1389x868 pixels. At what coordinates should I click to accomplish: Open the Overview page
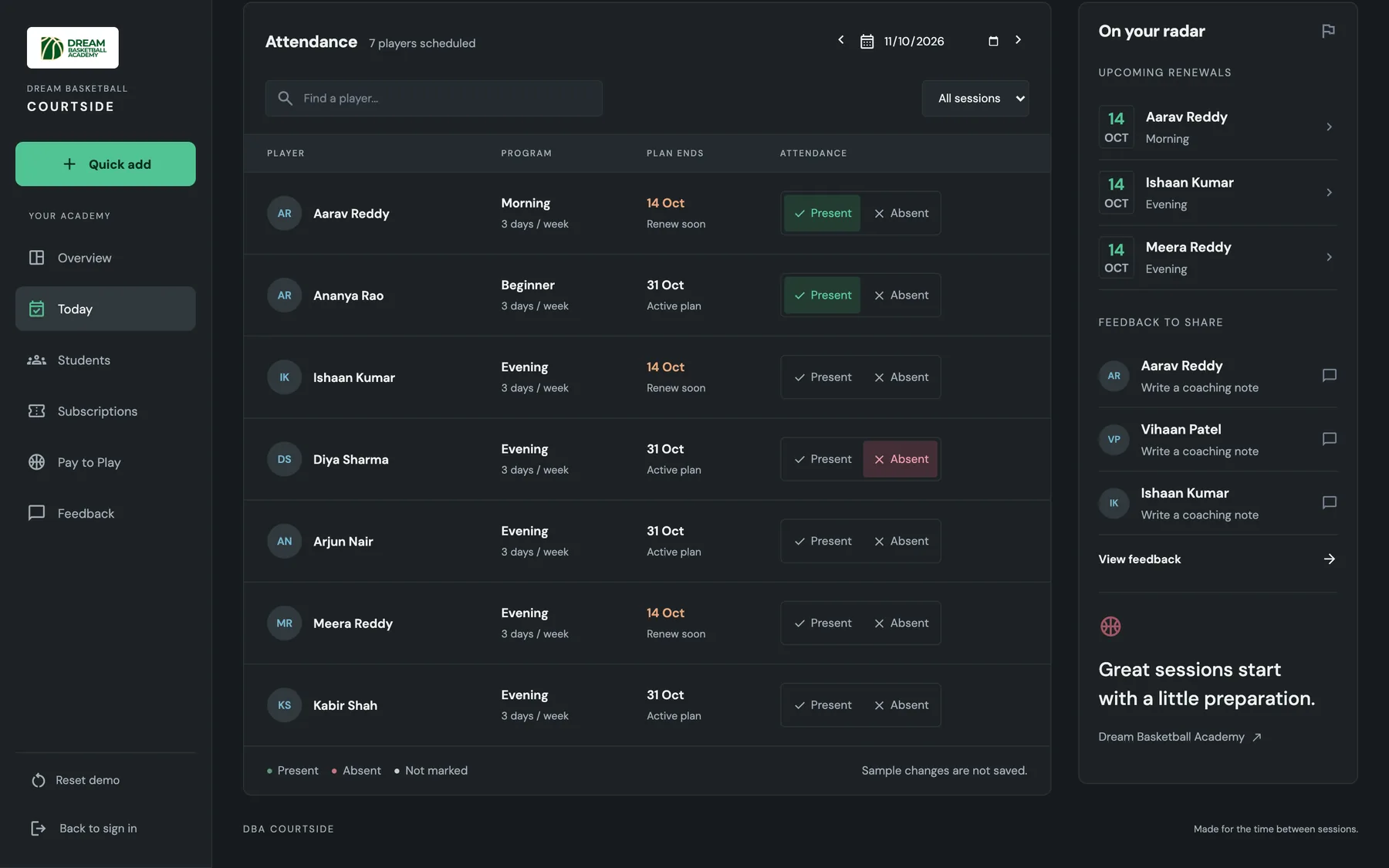105,258
